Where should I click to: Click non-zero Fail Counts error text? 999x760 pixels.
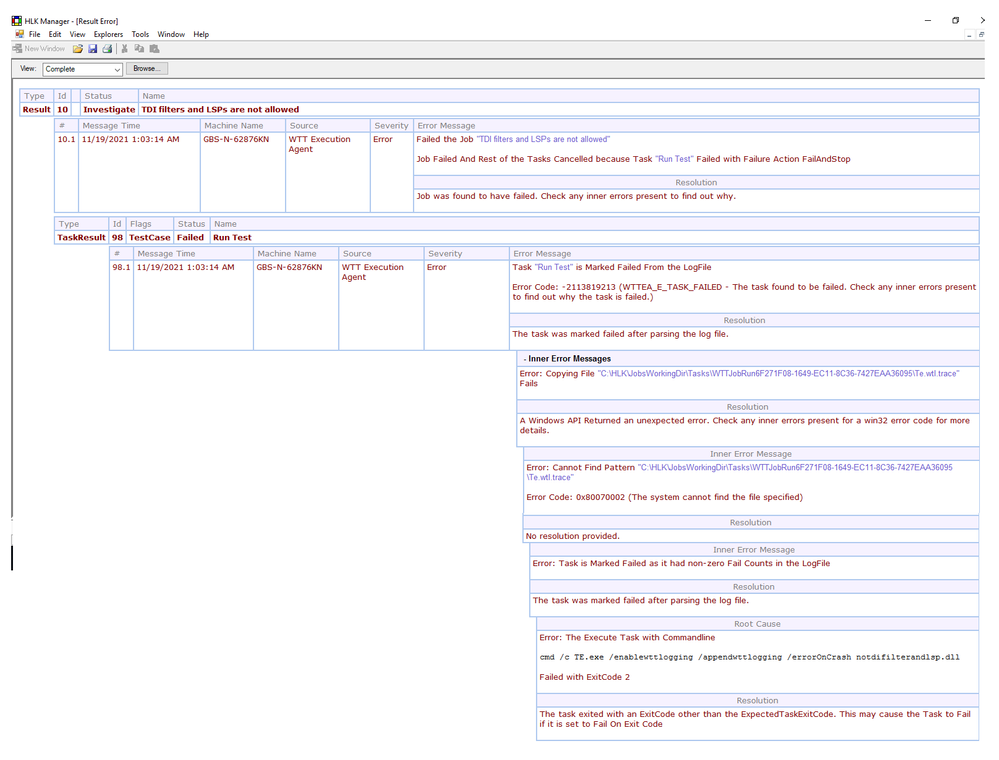tap(681, 563)
